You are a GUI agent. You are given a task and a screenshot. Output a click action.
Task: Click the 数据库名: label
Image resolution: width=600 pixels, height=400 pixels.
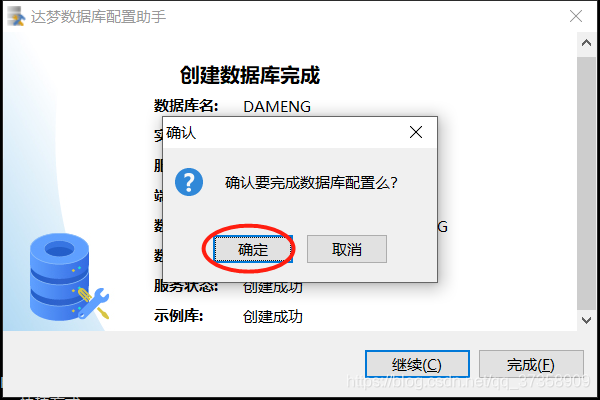(x=186, y=106)
